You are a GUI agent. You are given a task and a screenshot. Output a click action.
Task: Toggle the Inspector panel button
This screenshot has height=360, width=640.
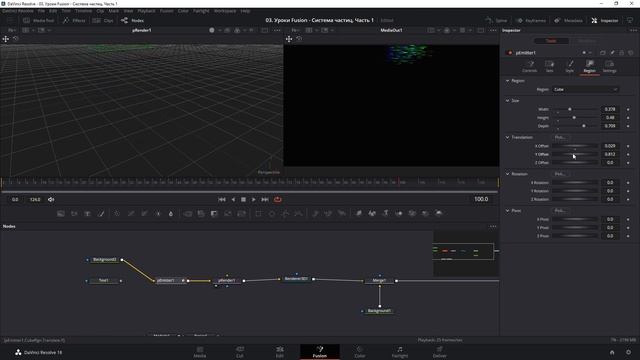tap(605, 20)
